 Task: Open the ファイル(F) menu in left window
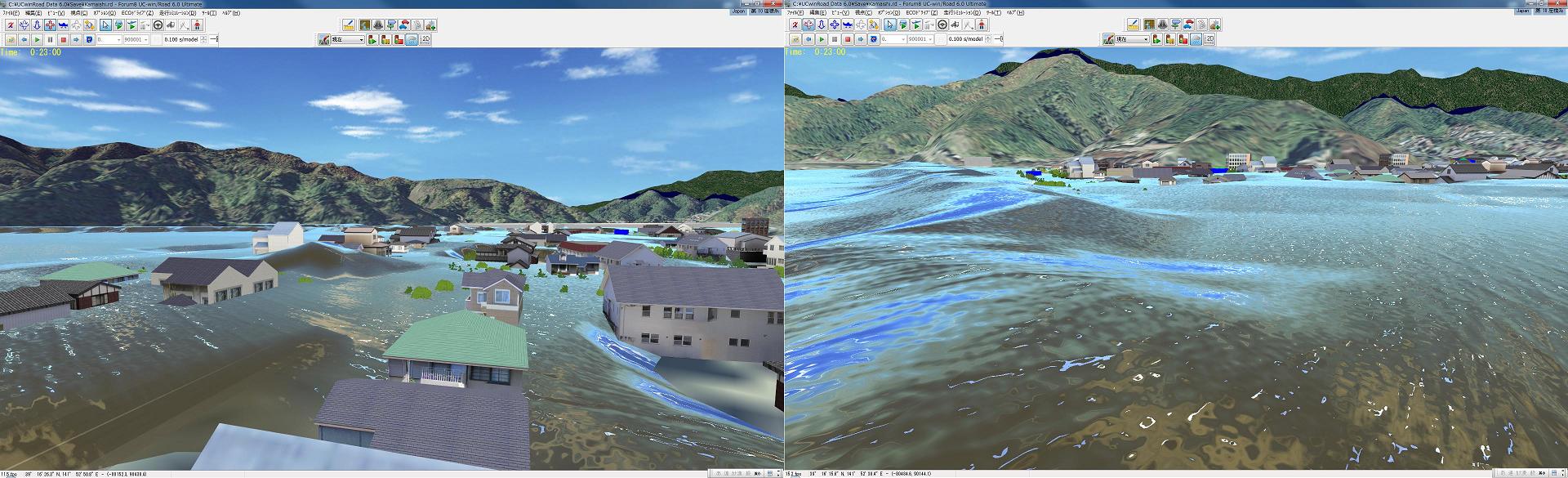point(11,13)
